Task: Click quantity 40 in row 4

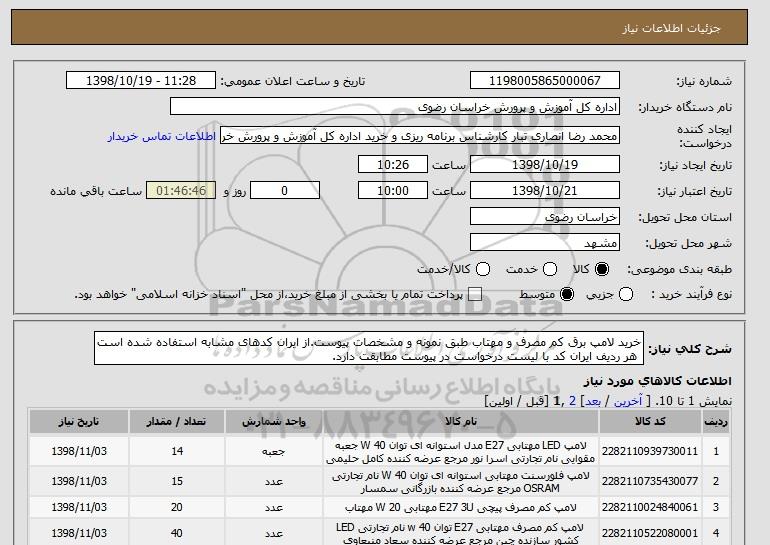Action: tap(177, 533)
